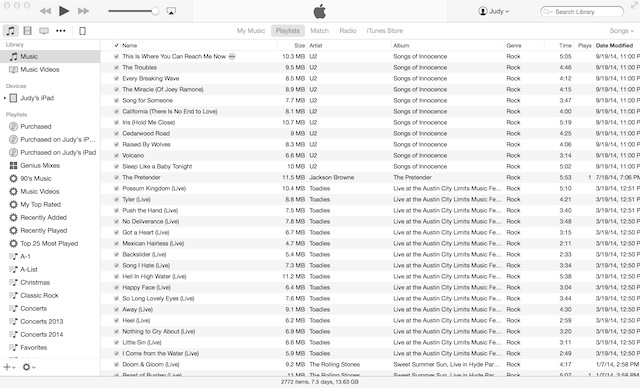Switch to Music library icon
Image resolution: width=640 pixels, height=388 pixels.
click(11, 31)
